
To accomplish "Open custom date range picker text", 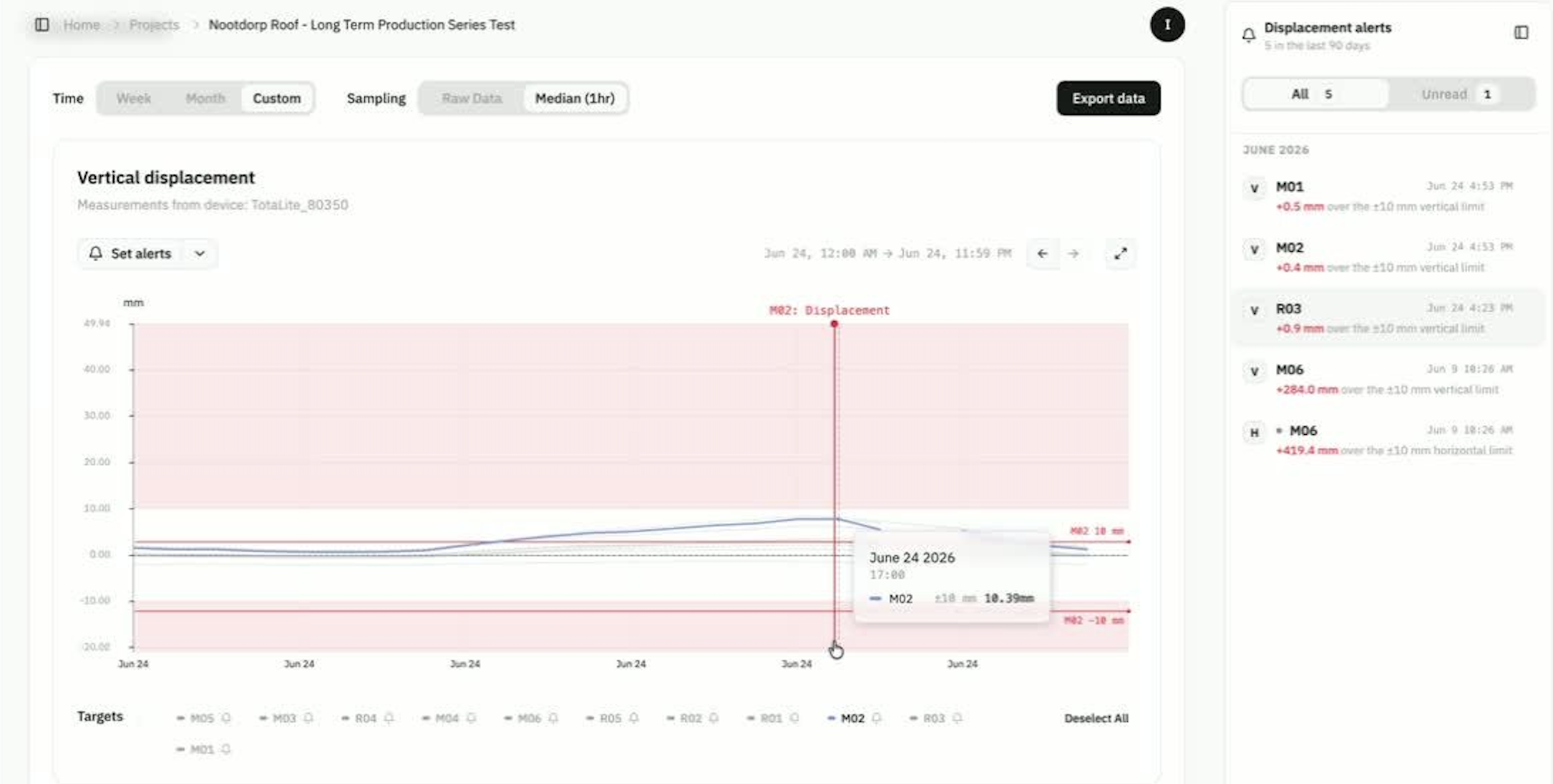I will pyautogui.click(x=887, y=254).
